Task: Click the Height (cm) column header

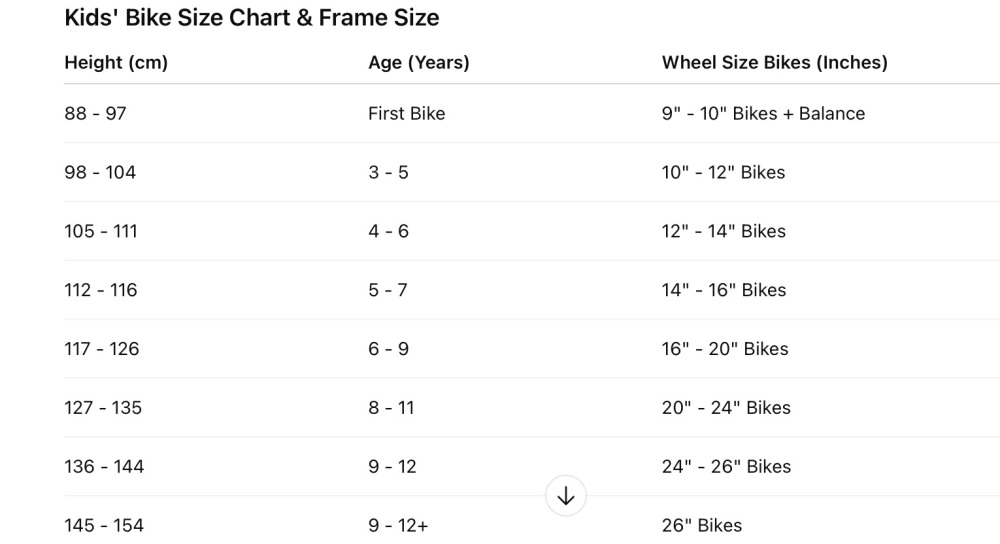Action: 116,62
